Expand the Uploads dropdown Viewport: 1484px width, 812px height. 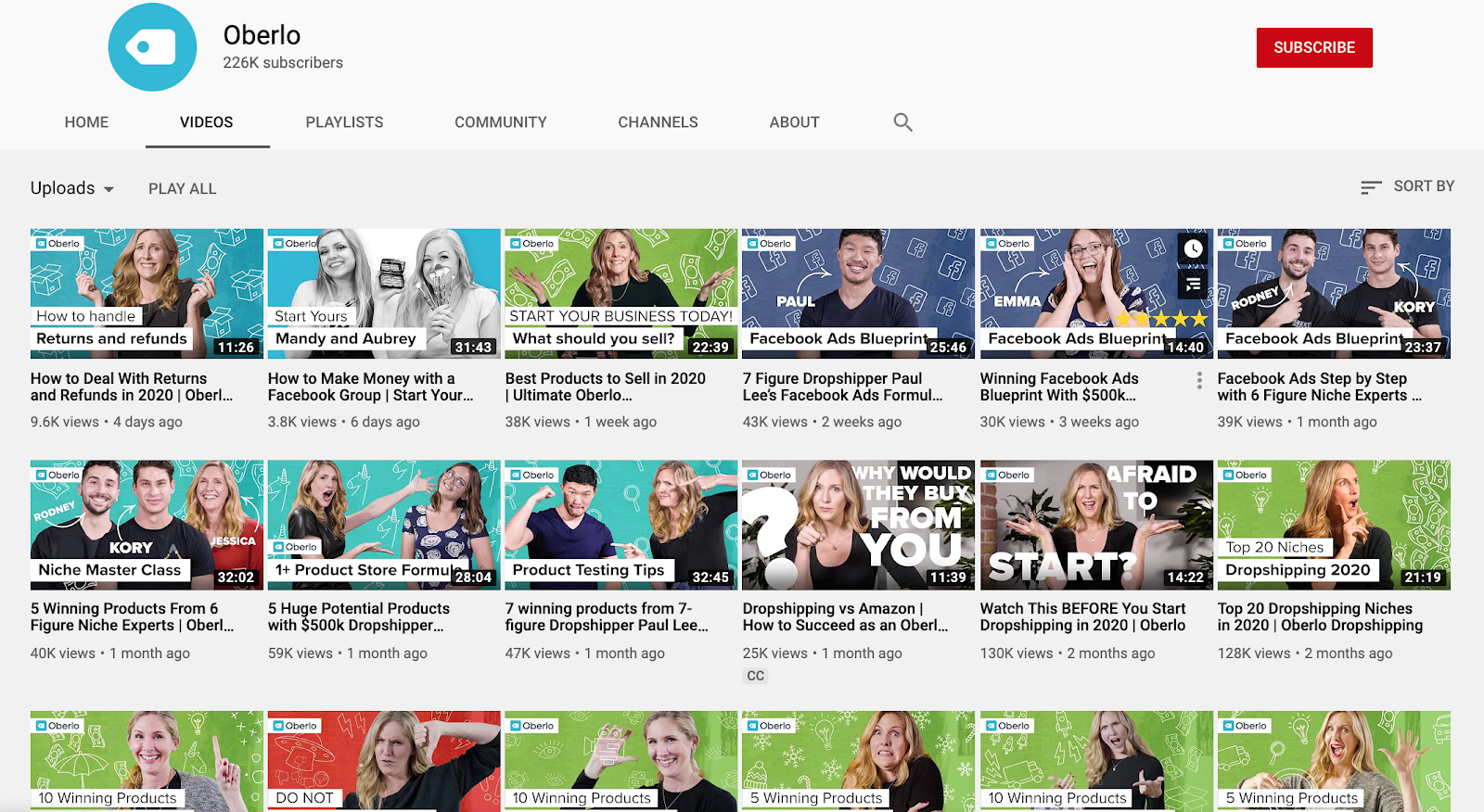click(x=72, y=188)
